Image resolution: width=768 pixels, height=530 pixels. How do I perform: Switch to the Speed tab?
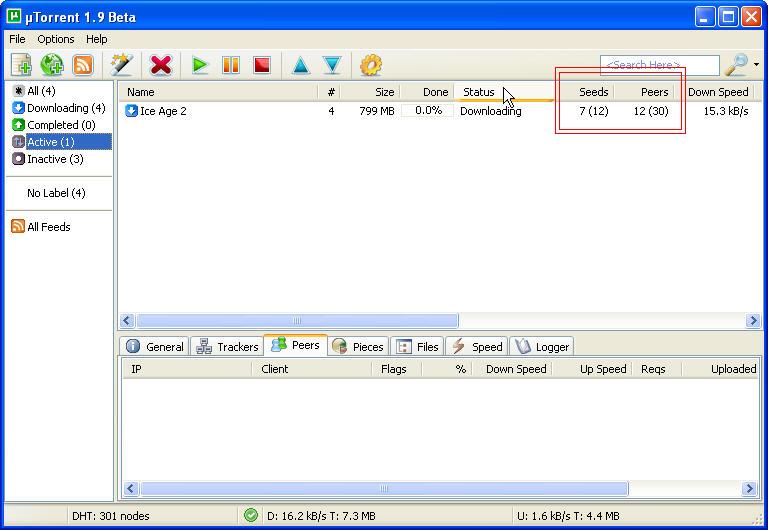(477, 347)
